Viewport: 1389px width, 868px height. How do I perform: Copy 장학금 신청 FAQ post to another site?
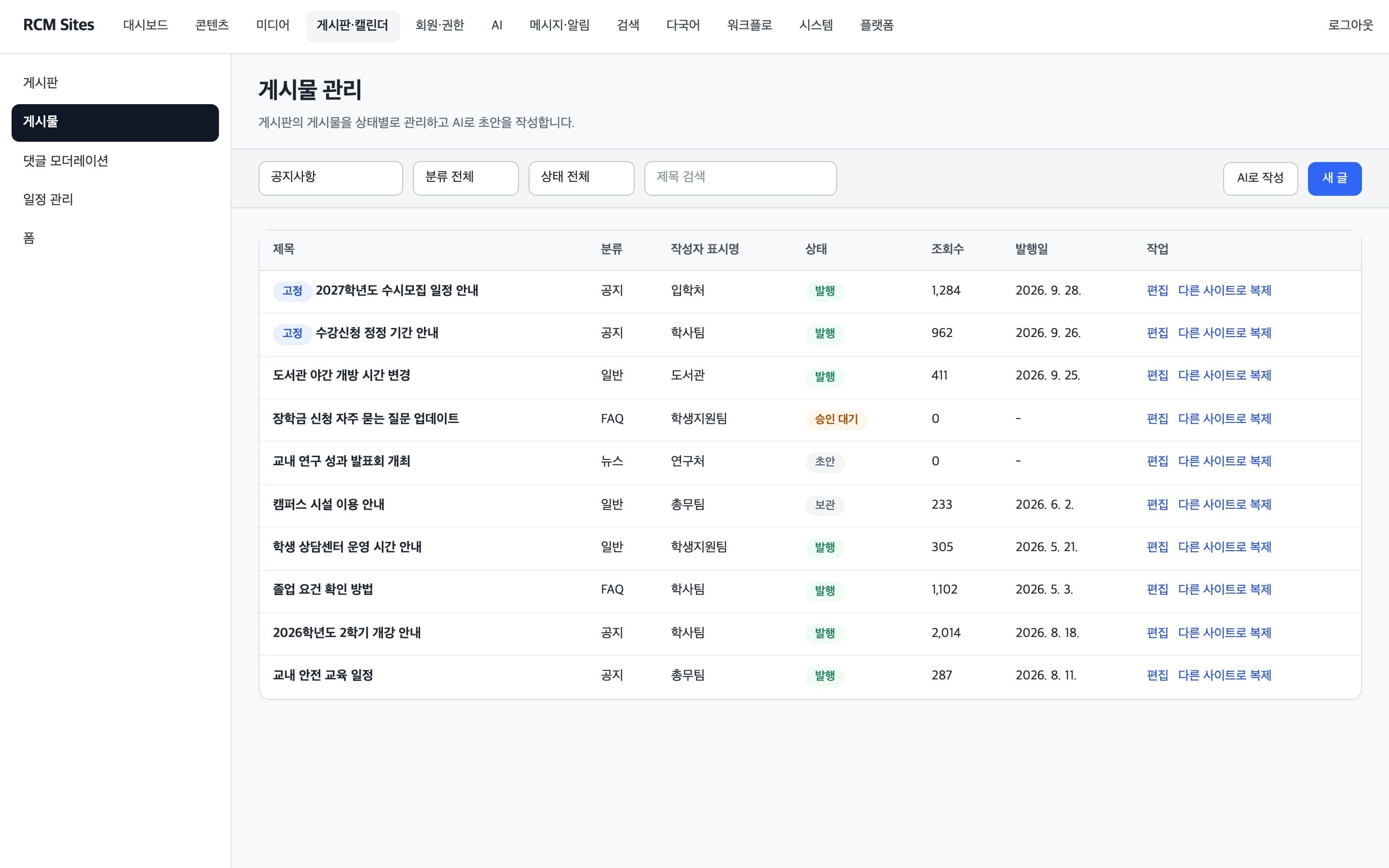pos(1224,419)
